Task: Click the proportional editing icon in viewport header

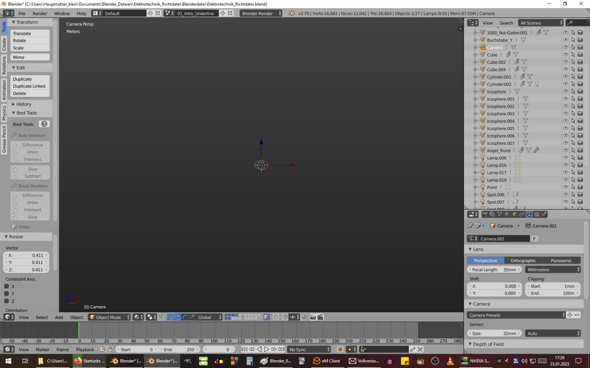Action: (x=276, y=317)
